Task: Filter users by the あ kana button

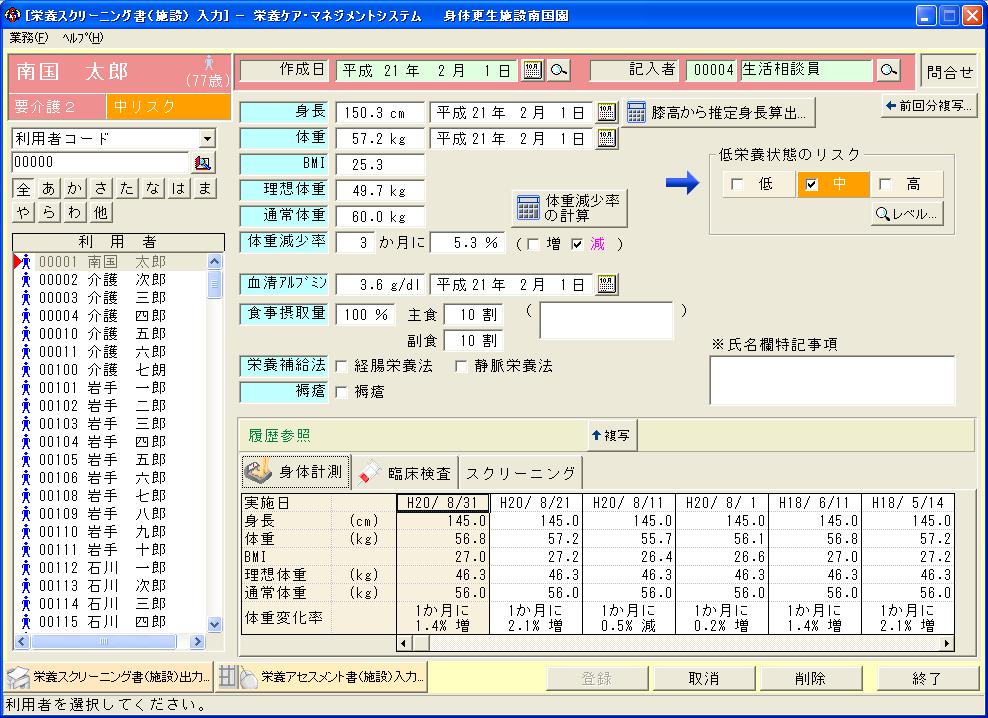Action: pyautogui.click(x=48, y=188)
